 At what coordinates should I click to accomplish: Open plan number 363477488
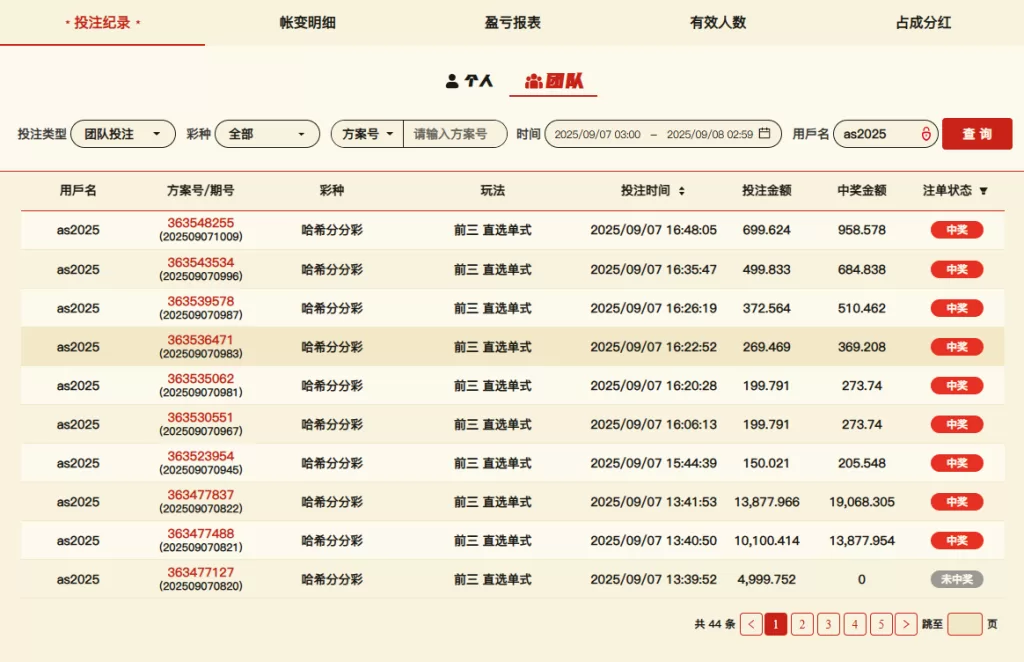pos(200,533)
